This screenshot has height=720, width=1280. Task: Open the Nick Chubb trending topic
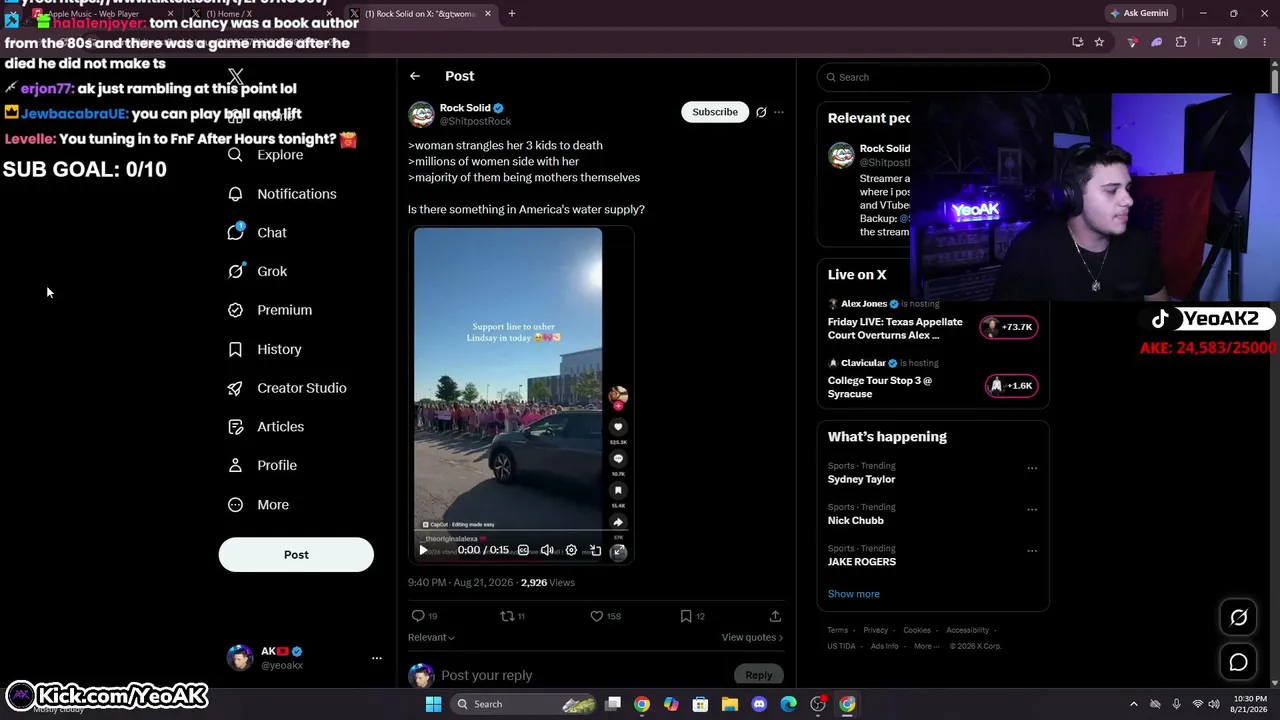[856, 520]
